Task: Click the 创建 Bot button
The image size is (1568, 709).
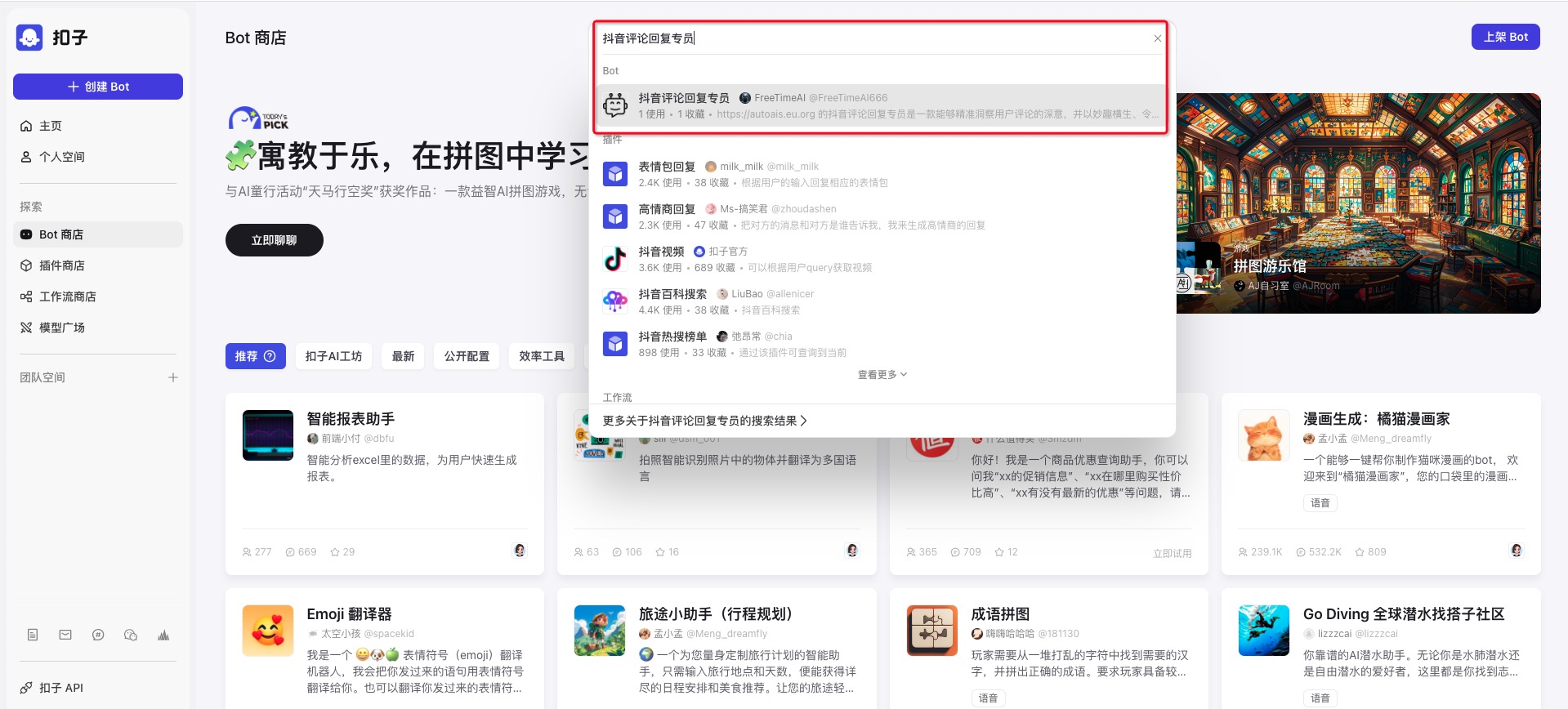Action: (98, 87)
